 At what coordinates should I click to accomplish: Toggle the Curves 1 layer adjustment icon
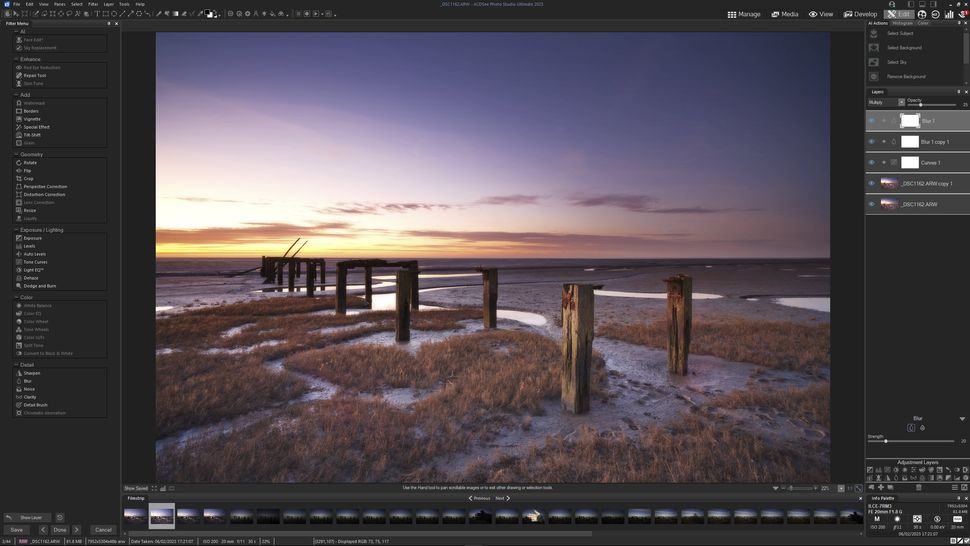click(x=894, y=163)
